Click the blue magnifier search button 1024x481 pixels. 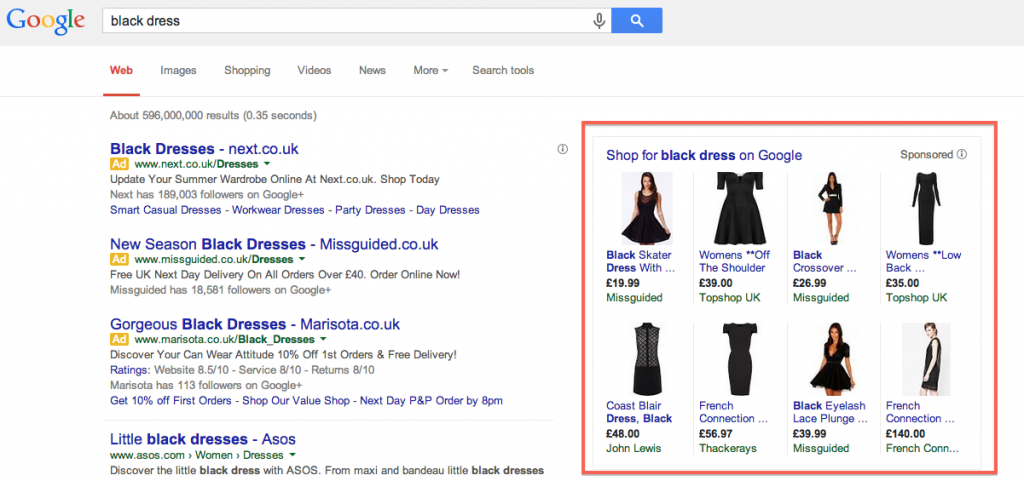point(636,20)
